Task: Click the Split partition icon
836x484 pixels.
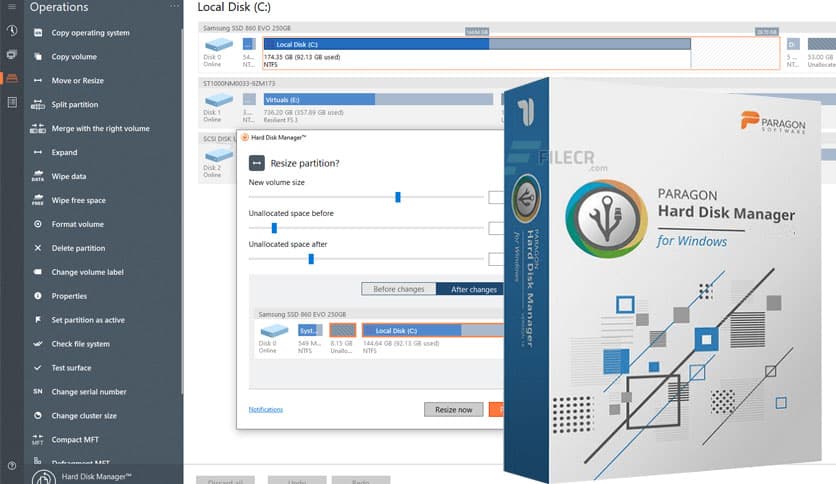Action: coord(38,104)
